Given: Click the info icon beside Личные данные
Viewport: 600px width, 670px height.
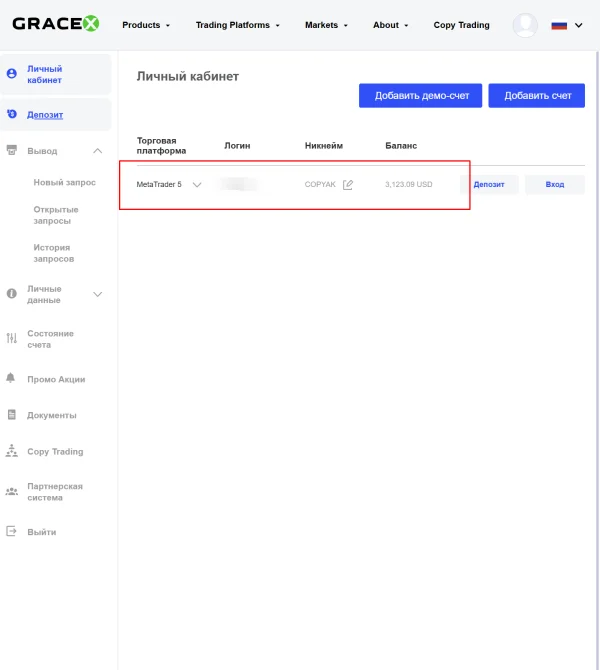Looking at the screenshot, I should click(x=12, y=294).
